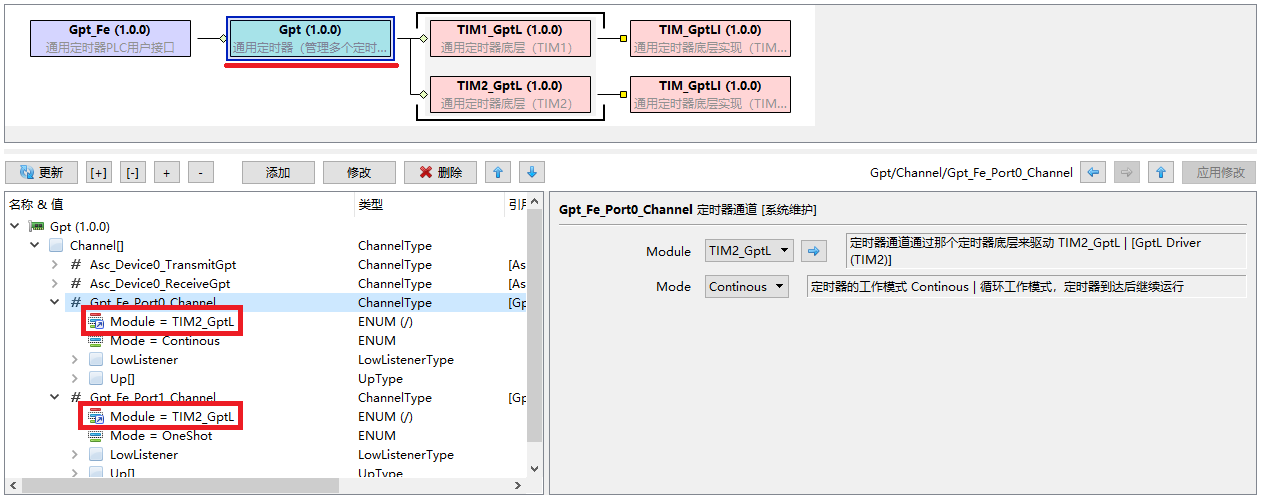Move item down with blue down arrow

click(x=532, y=172)
